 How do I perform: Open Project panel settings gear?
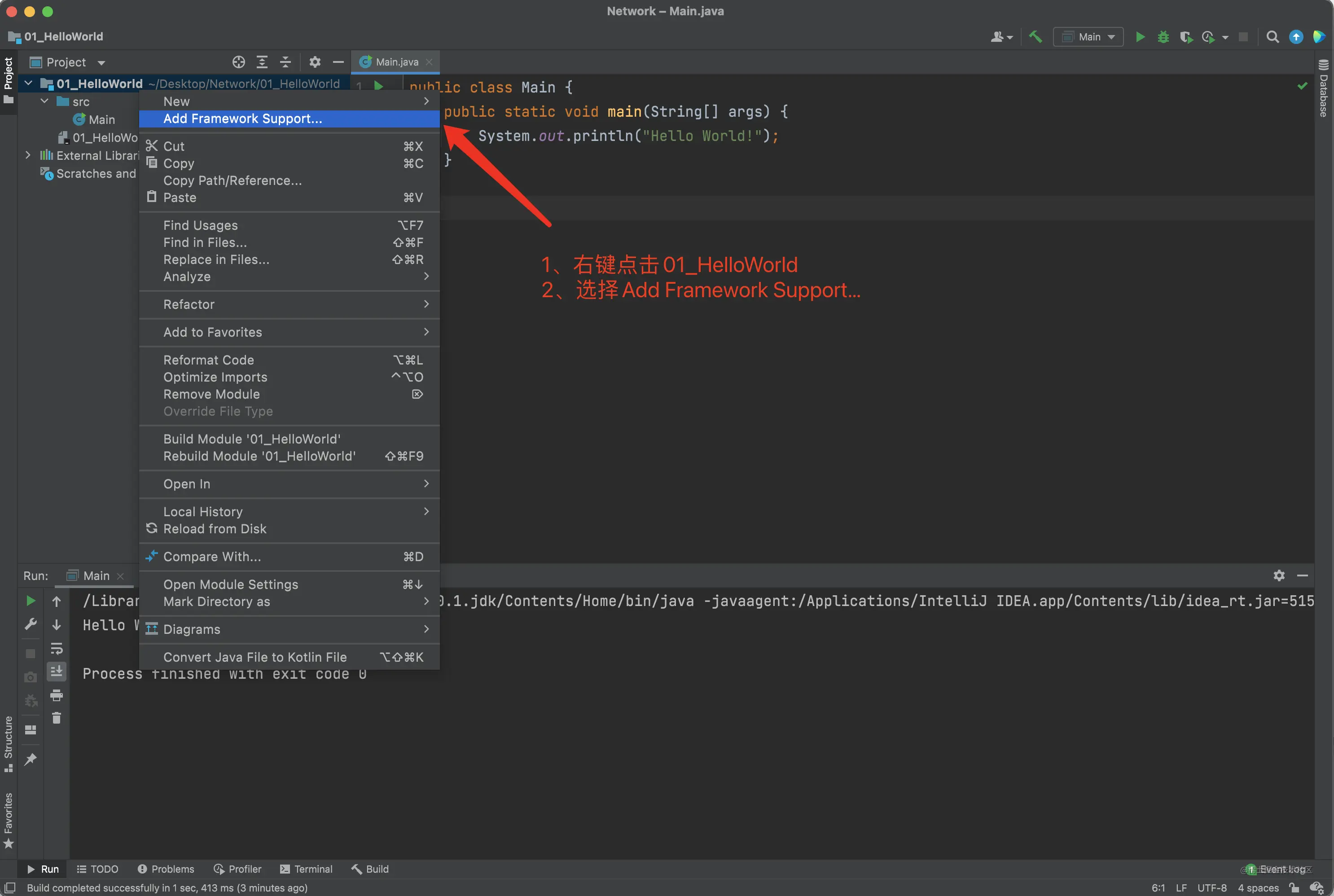coord(315,61)
